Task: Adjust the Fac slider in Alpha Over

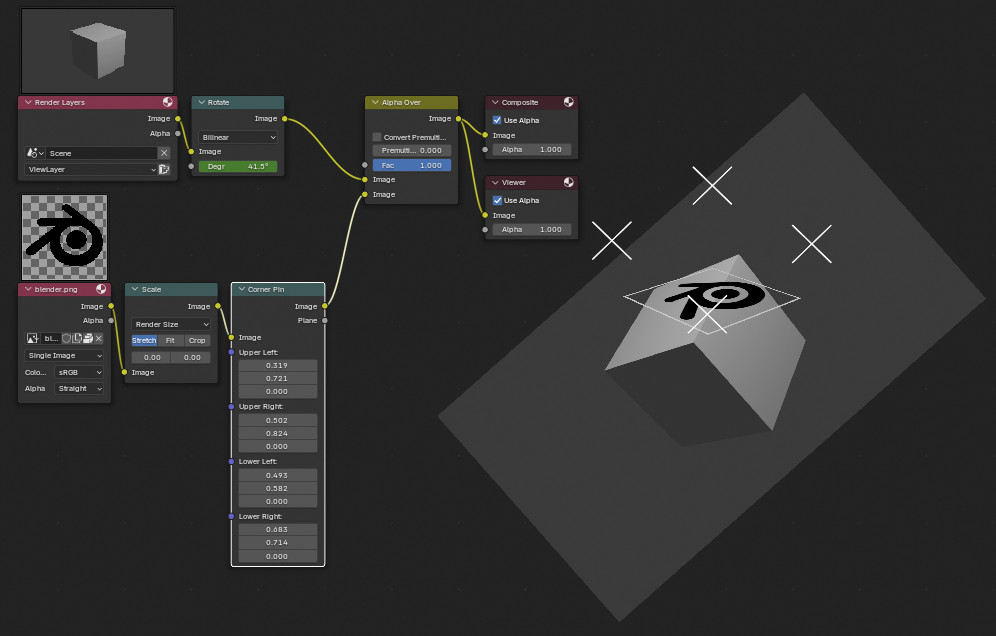Action: pyautogui.click(x=412, y=165)
